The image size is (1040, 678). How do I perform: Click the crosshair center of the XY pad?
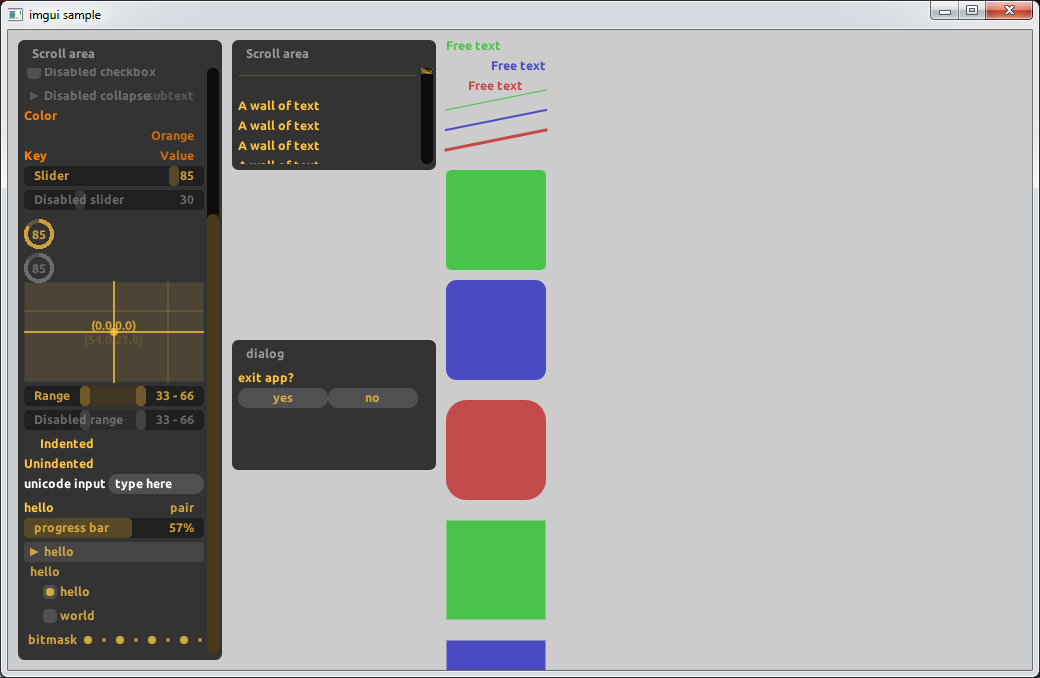click(114, 332)
